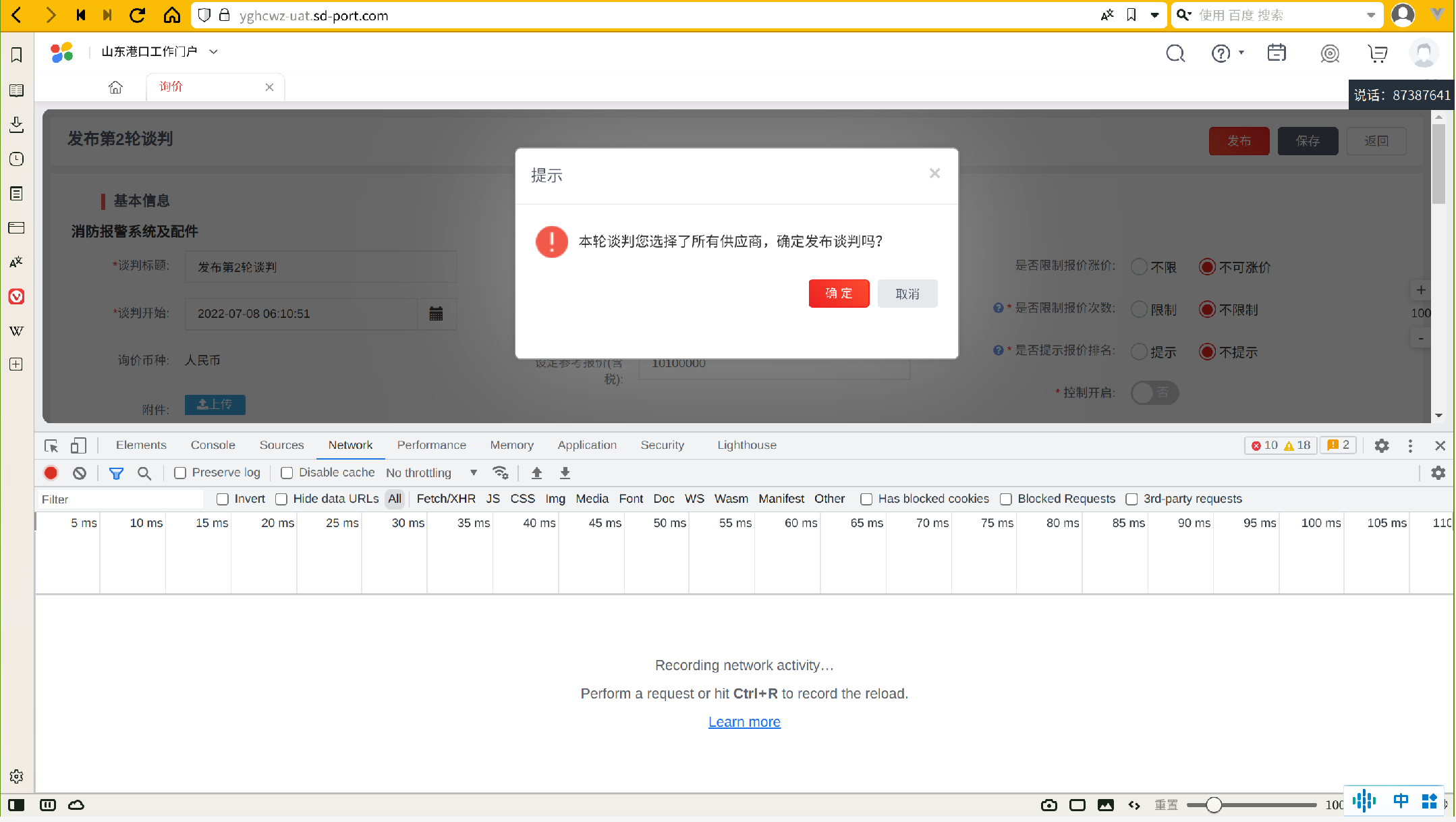Select the inspect element picker icon

[x=51, y=445]
